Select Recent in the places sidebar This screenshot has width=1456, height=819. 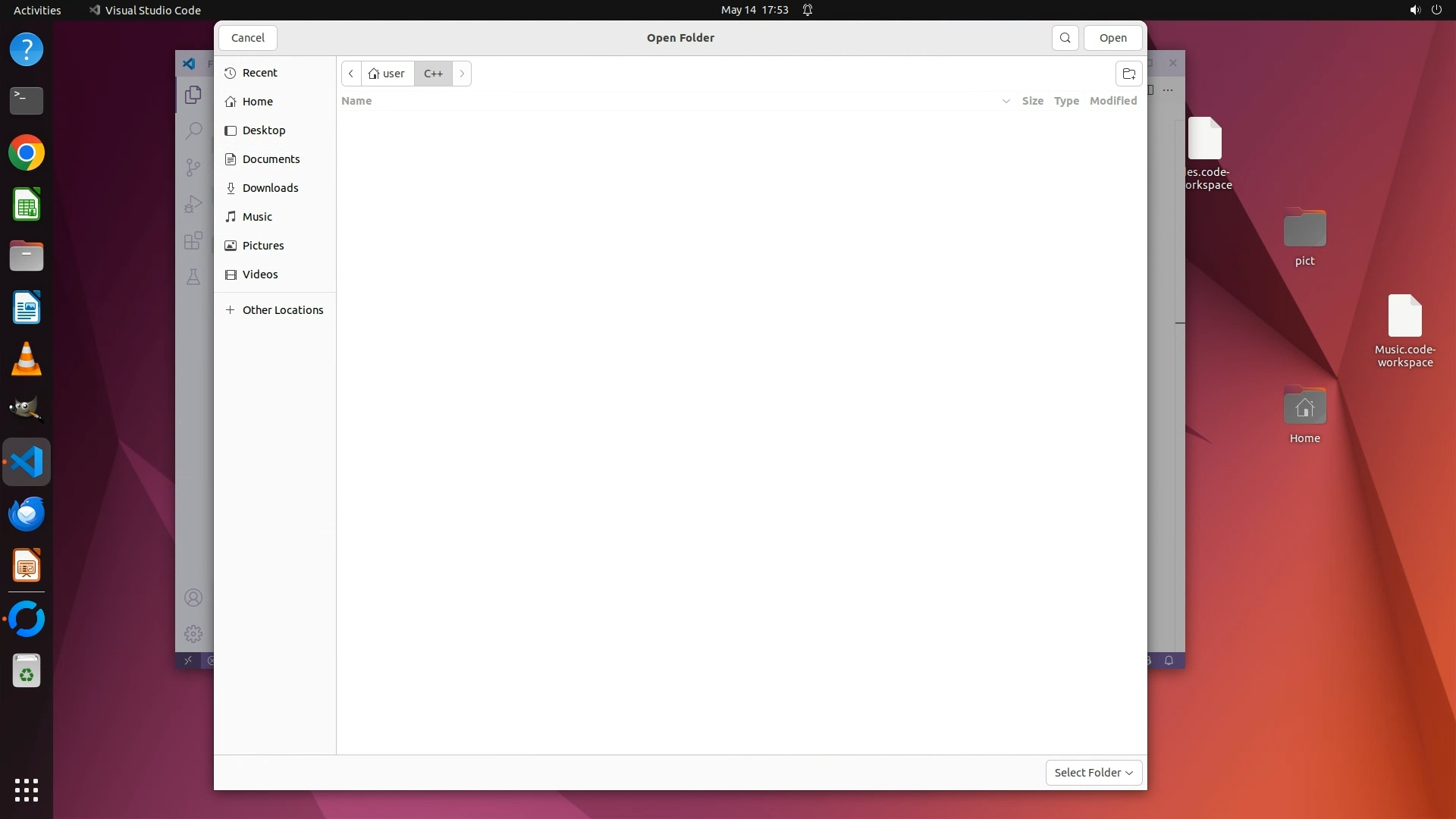pyautogui.click(x=259, y=73)
